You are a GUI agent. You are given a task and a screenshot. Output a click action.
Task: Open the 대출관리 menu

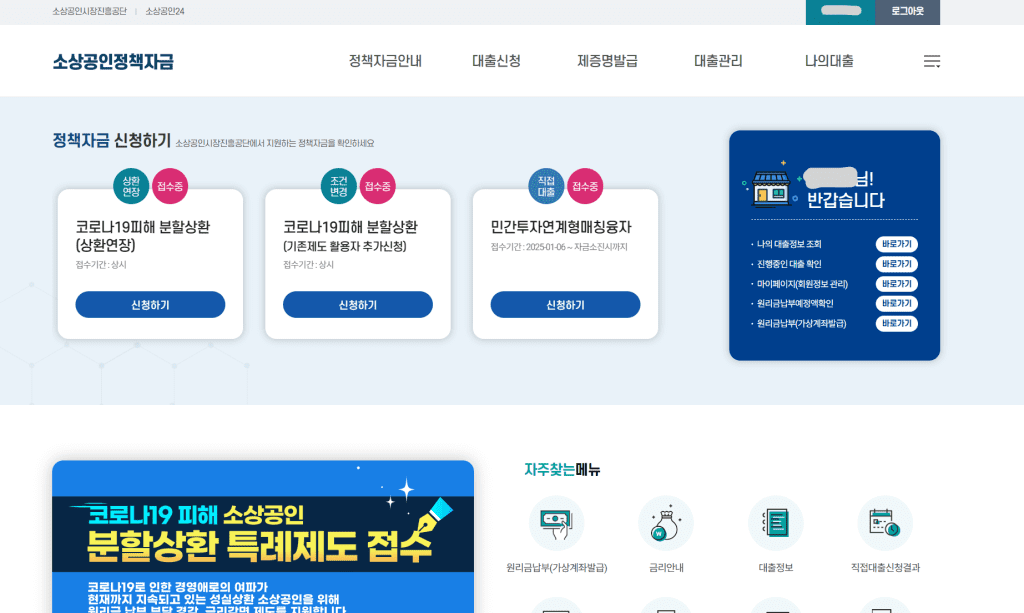point(716,61)
